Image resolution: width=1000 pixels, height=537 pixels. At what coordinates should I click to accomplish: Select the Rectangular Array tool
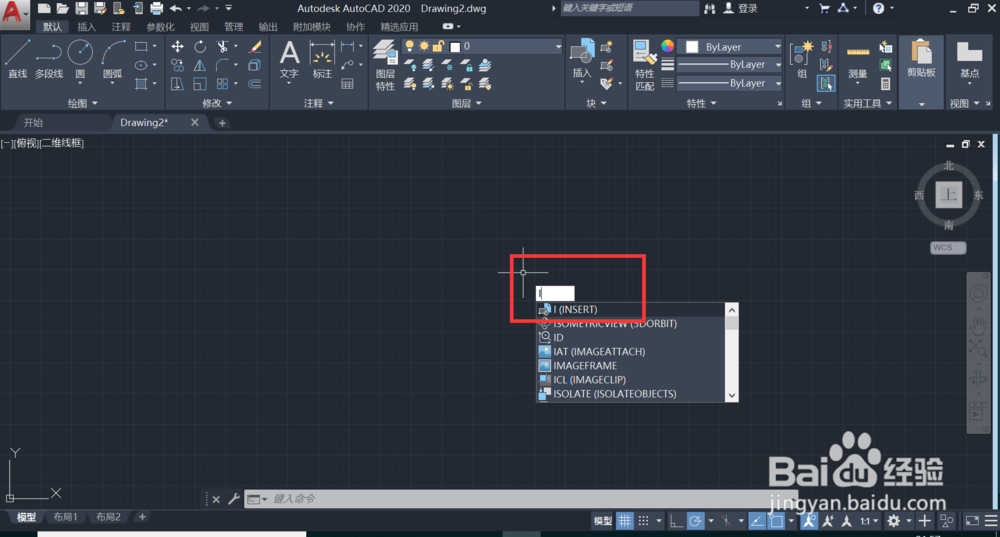(222, 84)
